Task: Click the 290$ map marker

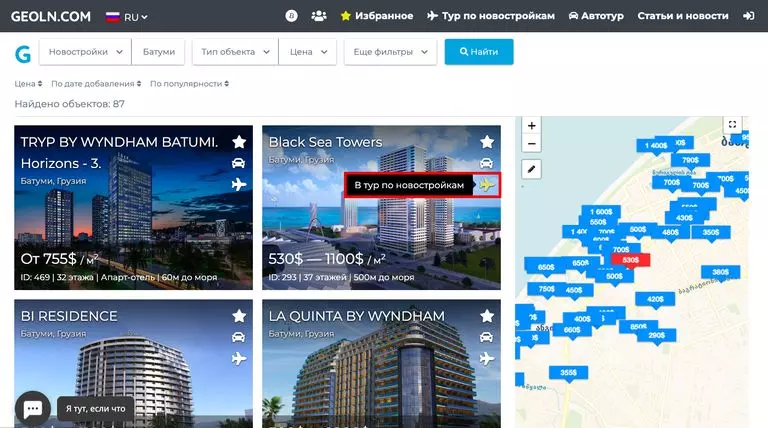Action: point(657,335)
